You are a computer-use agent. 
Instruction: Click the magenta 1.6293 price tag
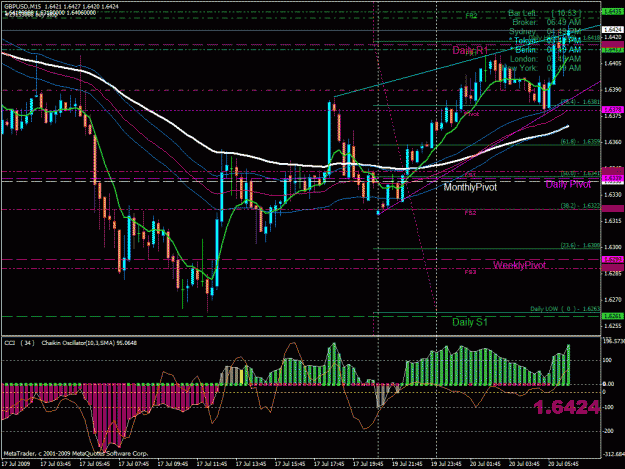coord(612,259)
